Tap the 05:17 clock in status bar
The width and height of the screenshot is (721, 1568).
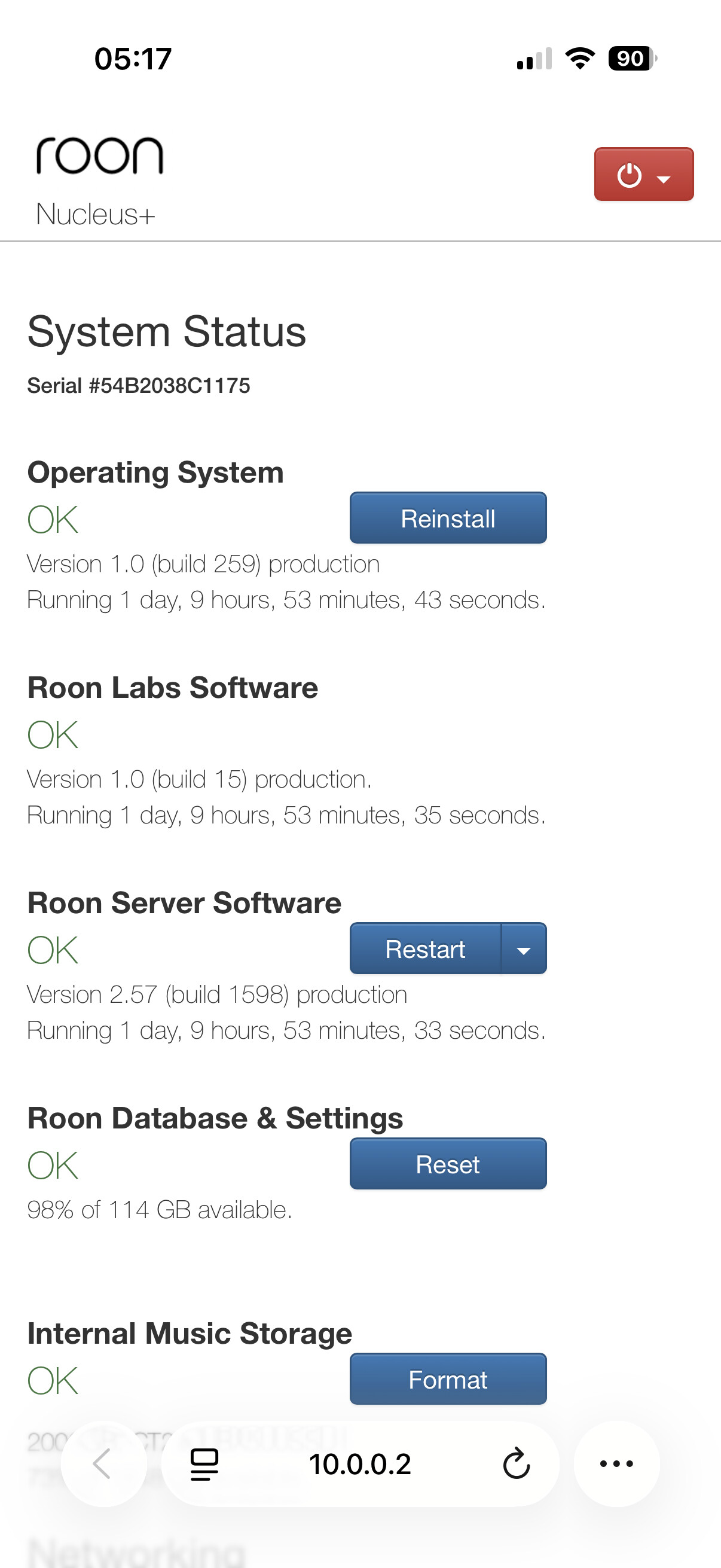tap(133, 59)
